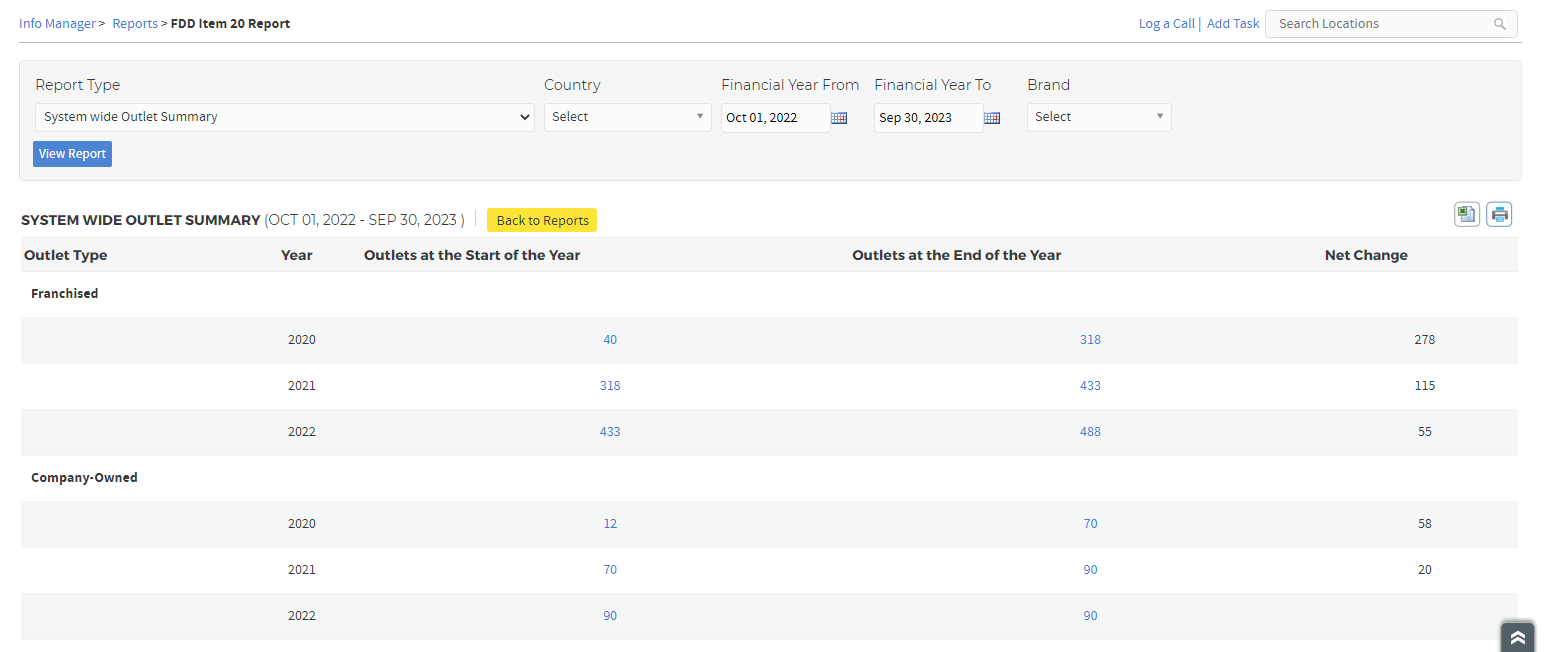Select the System Wide Outlet Summary title
1551x652 pixels.
pos(141,220)
